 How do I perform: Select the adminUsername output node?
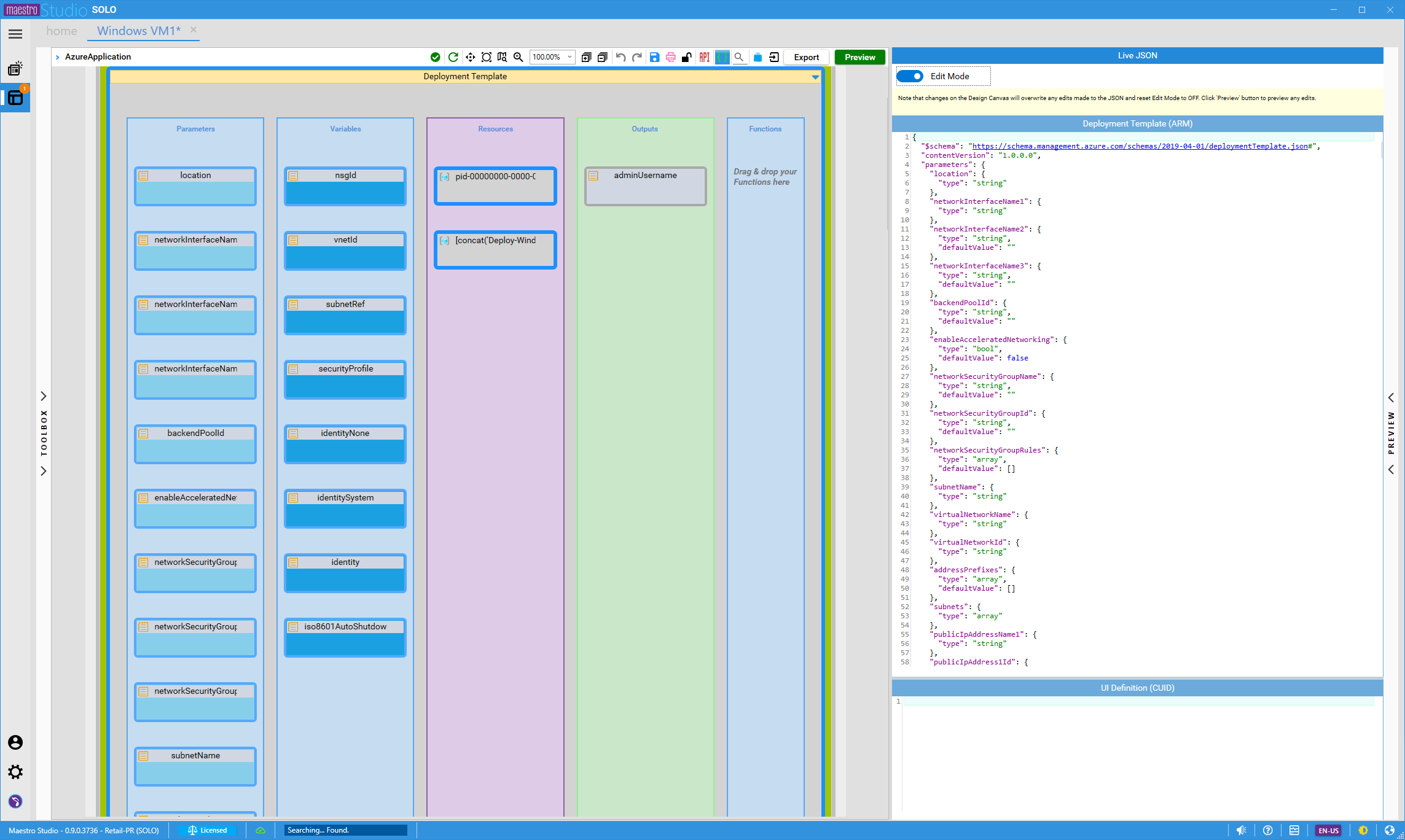[646, 186]
